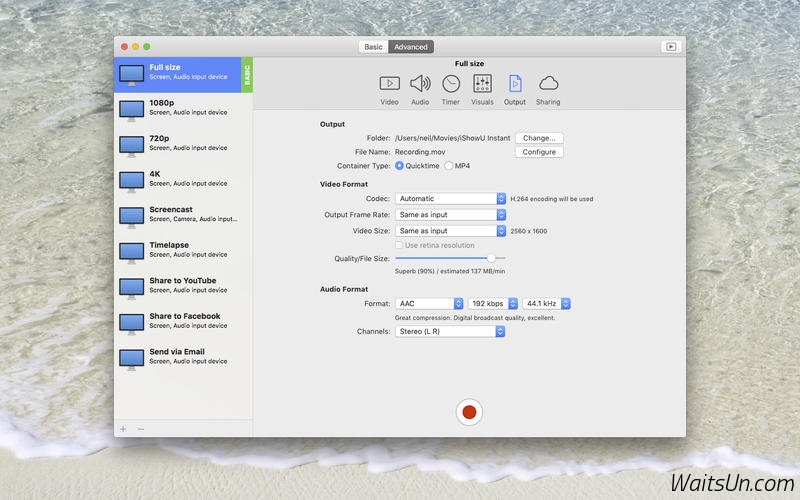Click the red record button
The image size is (800, 500).
pos(469,412)
